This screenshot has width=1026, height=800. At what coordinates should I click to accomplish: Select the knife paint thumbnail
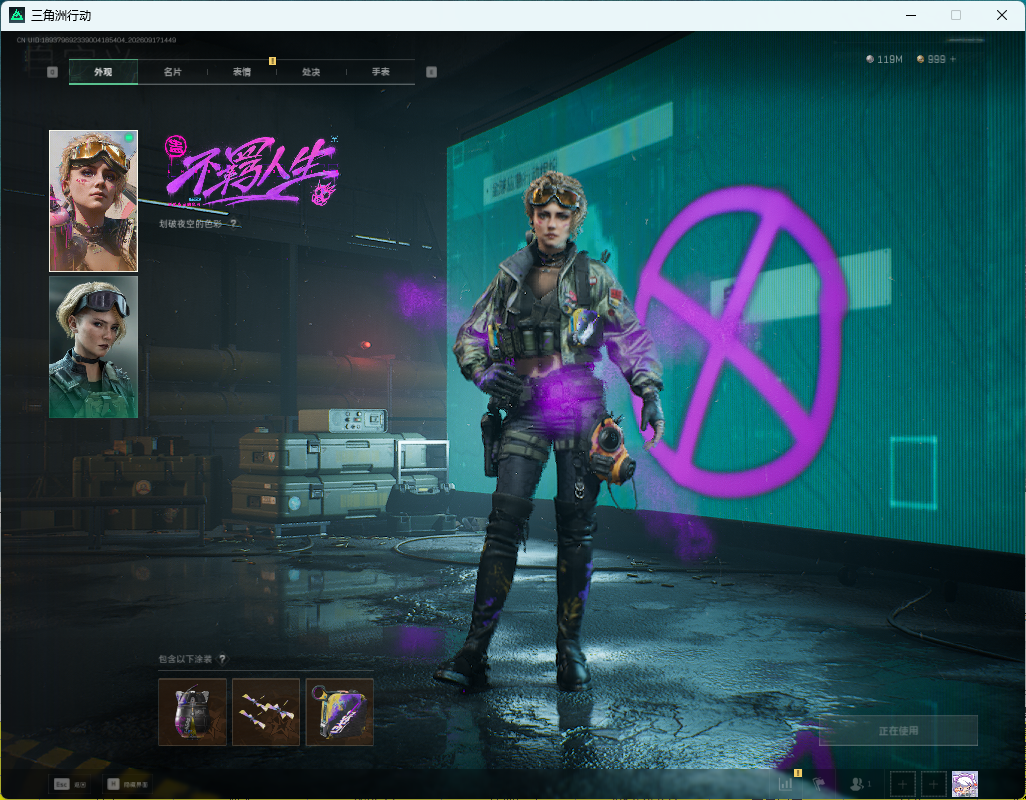click(266, 712)
